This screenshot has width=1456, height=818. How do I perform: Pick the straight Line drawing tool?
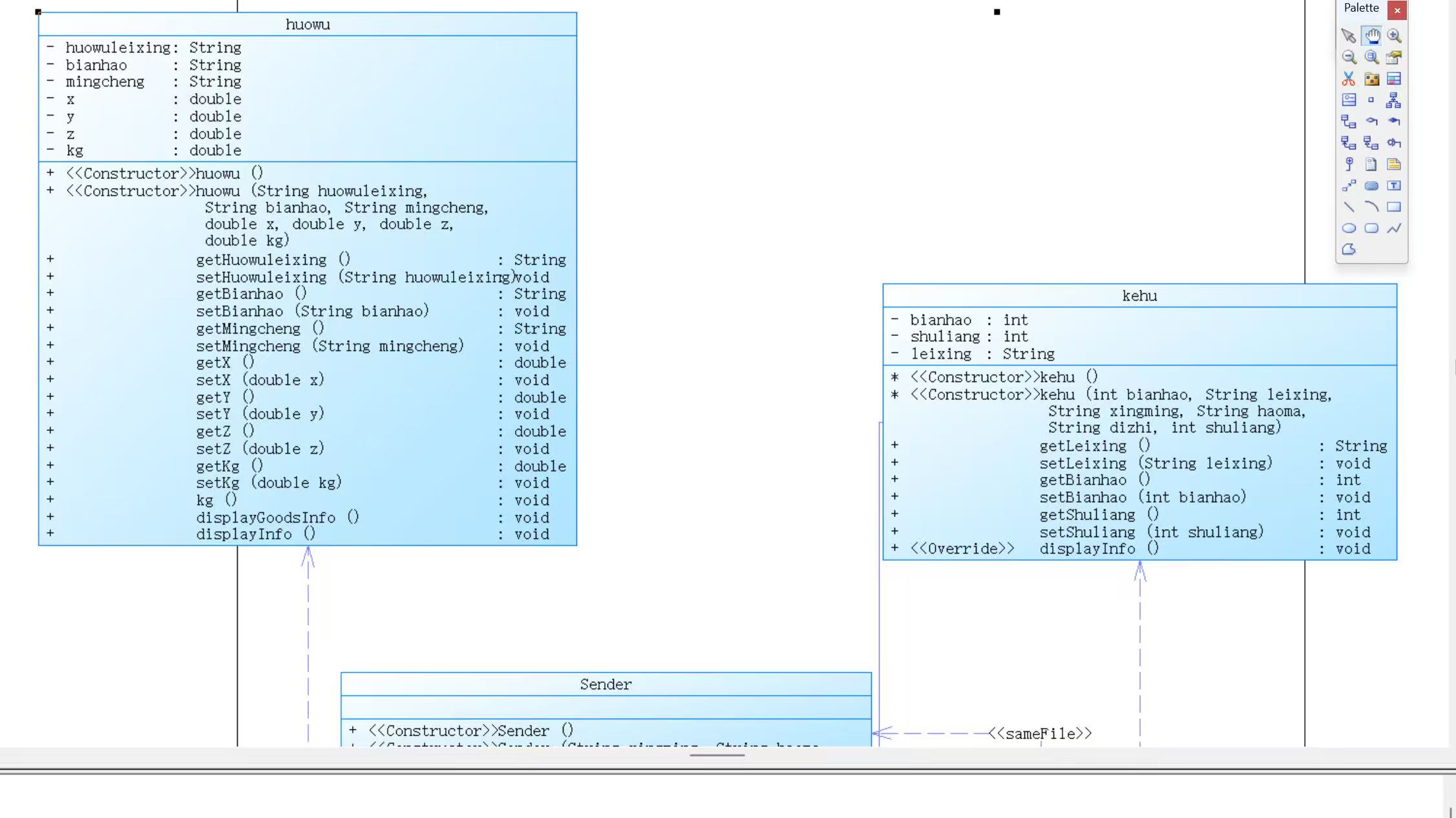[x=1348, y=207]
